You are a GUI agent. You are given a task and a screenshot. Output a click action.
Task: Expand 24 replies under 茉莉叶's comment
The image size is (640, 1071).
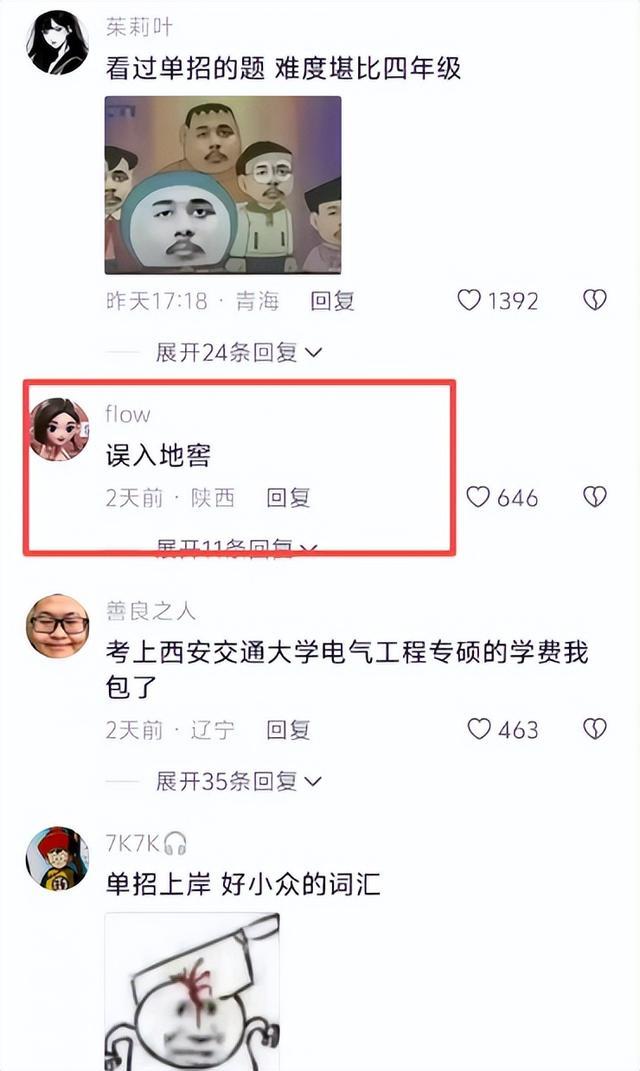[x=238, y=352]
